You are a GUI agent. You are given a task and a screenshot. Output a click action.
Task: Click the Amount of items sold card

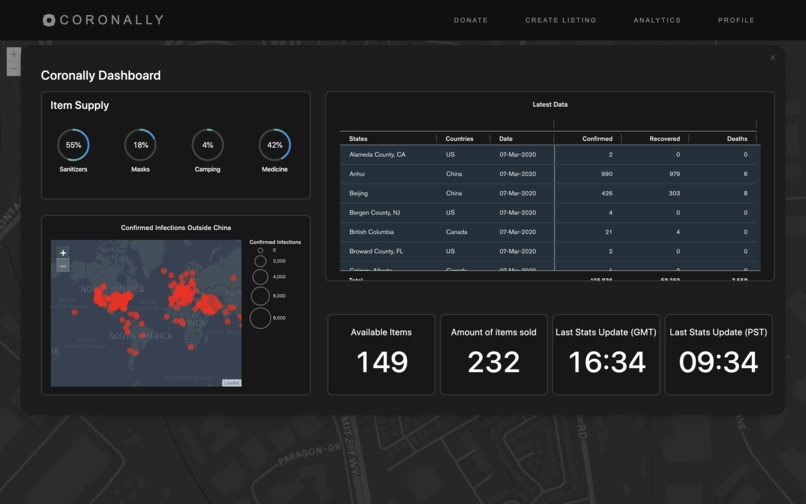pyautogui.click(x=493, y=354)
